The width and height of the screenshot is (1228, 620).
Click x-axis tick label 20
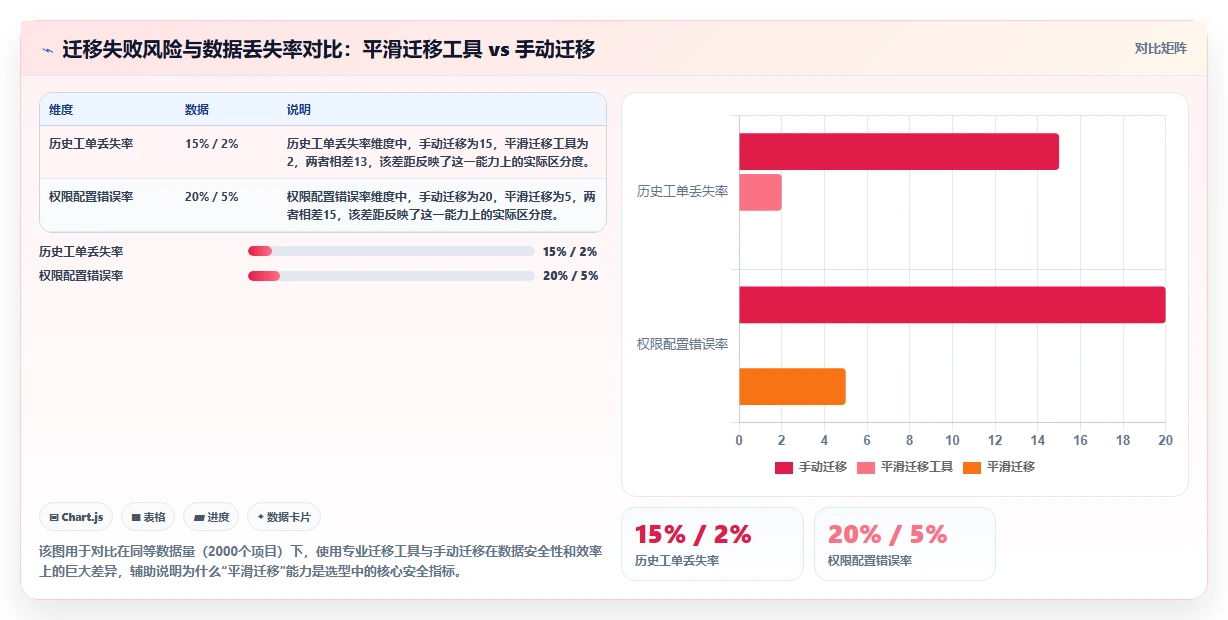pos(1165,440)
